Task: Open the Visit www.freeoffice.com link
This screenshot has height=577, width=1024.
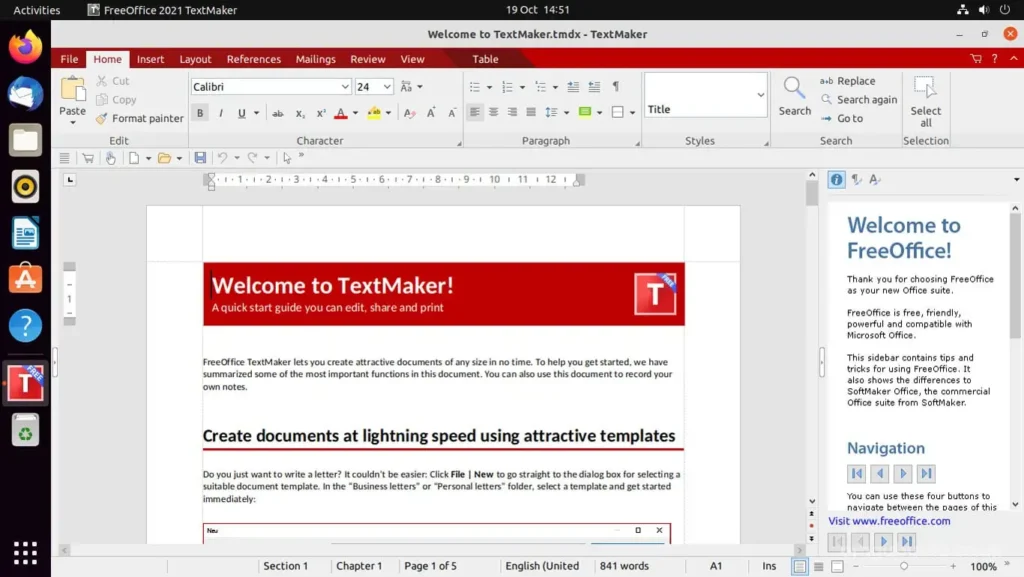Action: (x=889, y=521)
